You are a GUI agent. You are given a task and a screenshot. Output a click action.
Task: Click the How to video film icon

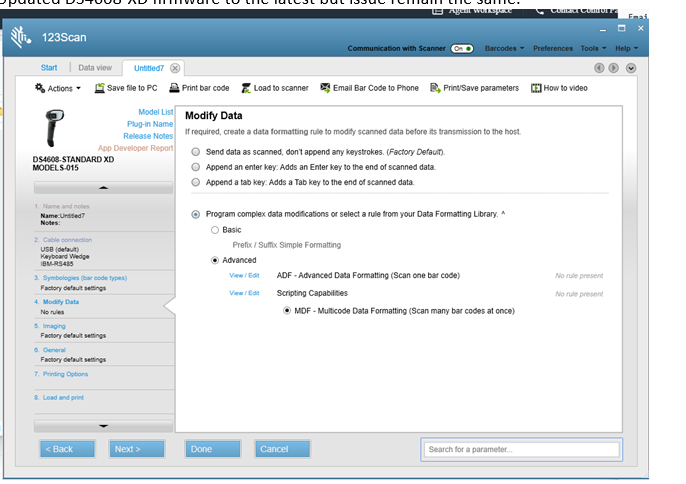(536, 88)
